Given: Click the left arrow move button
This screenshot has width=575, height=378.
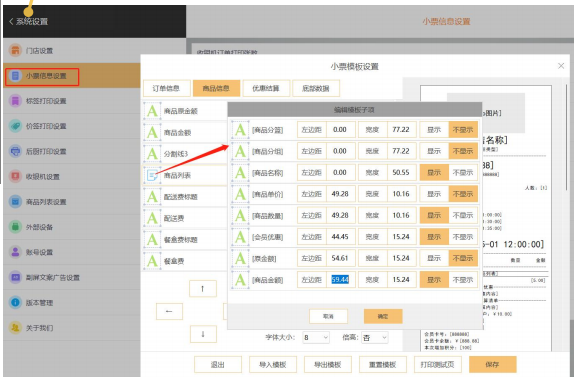Looking at the screenshot, I should click(169, 311).
